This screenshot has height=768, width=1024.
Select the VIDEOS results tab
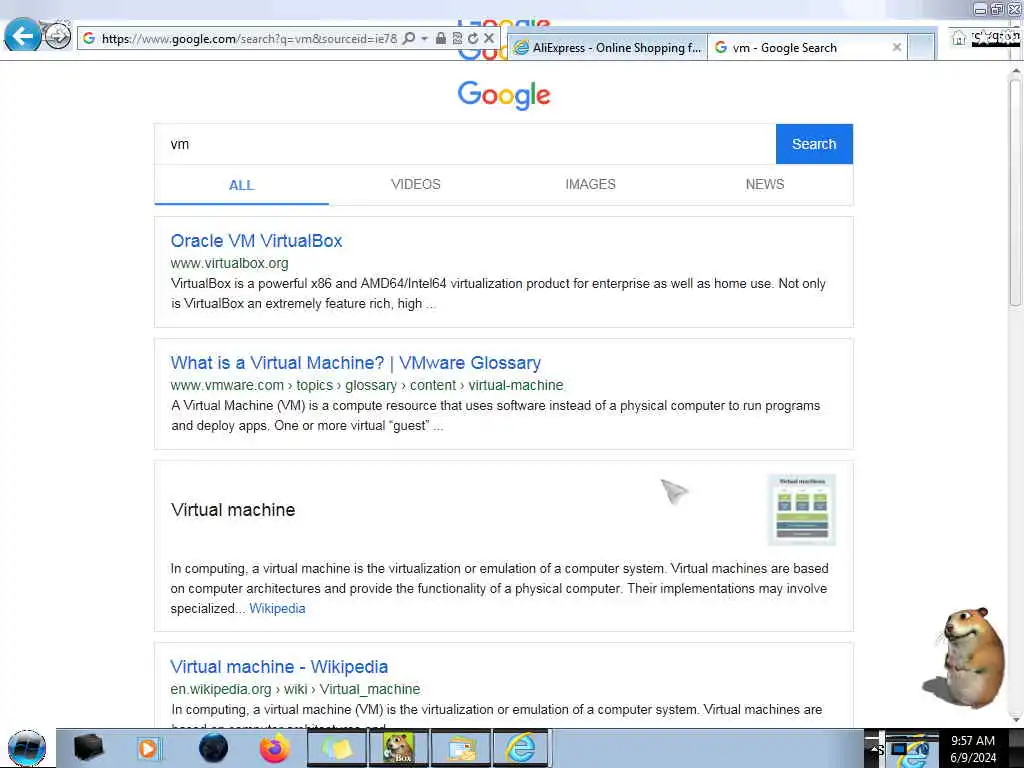click(x=415, y=185)
